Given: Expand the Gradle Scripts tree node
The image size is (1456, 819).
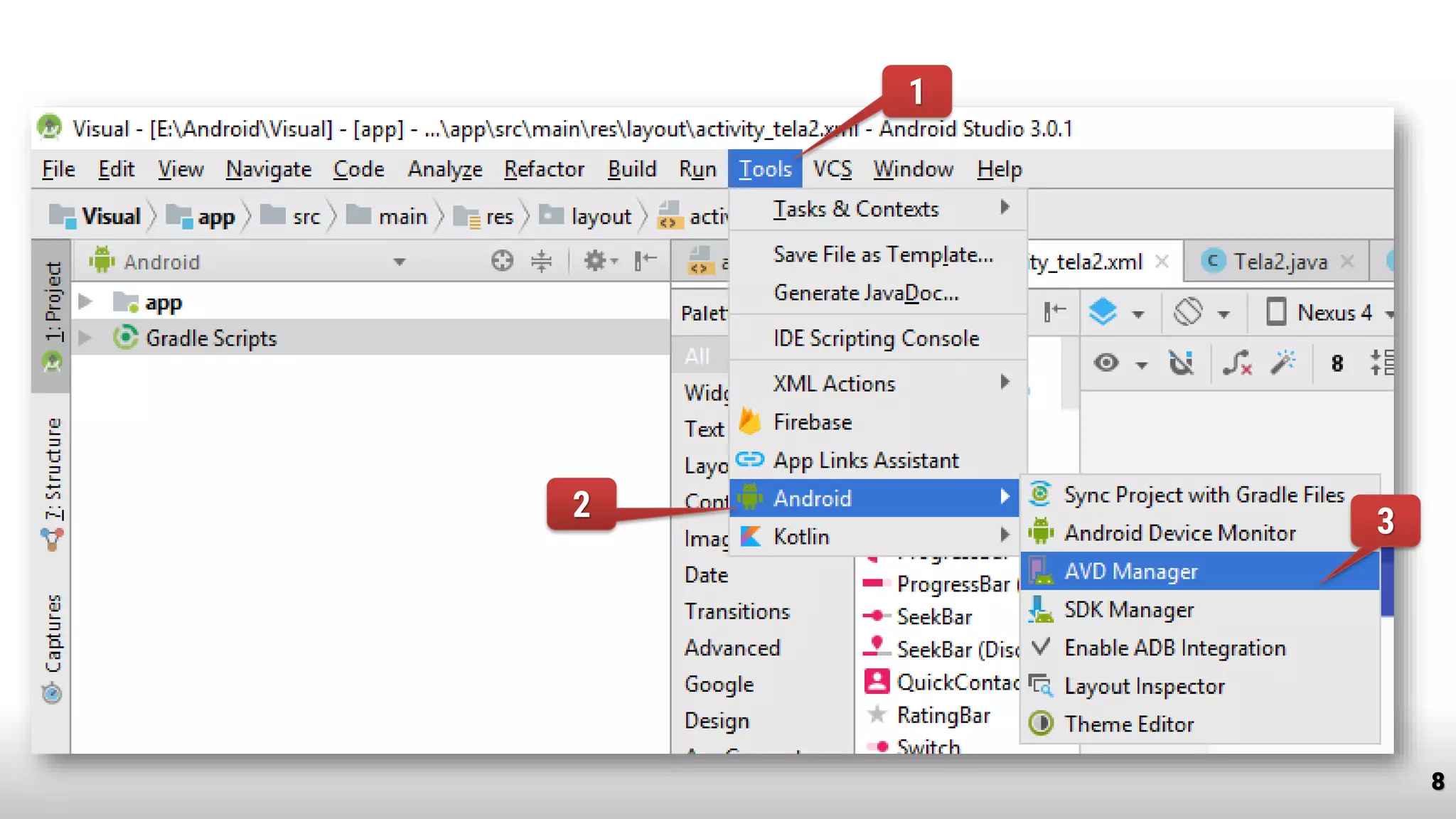Looking at the screenshot, I should click(85, 338).
